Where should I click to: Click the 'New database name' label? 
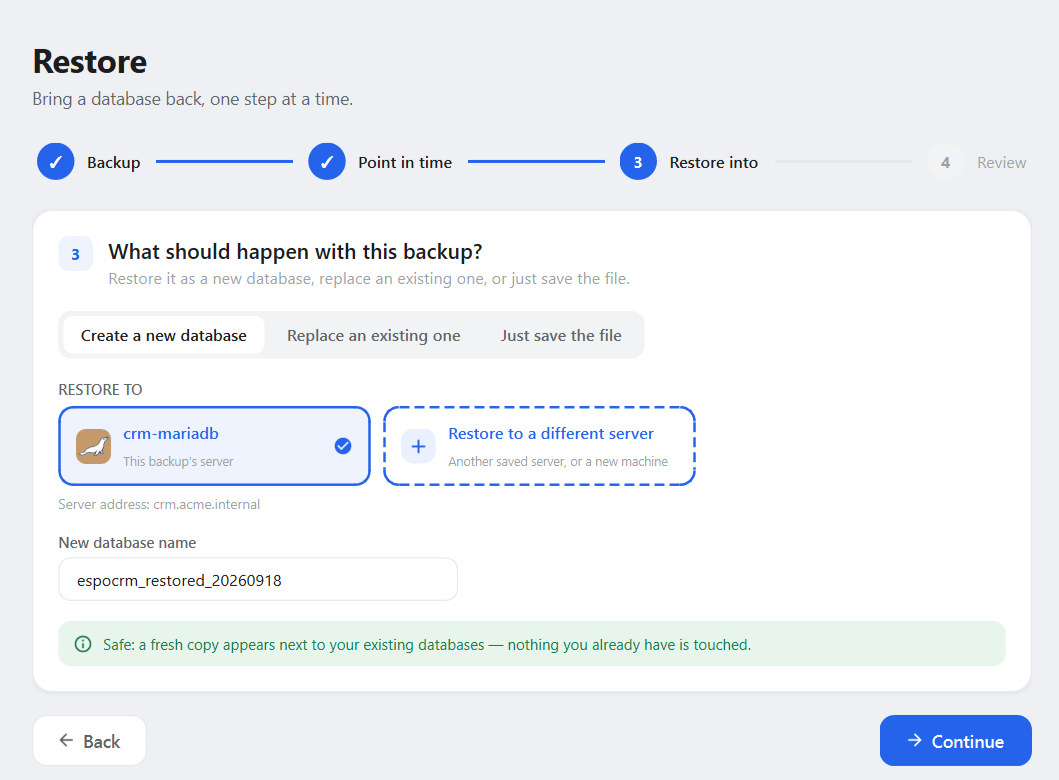pos(128,543)
